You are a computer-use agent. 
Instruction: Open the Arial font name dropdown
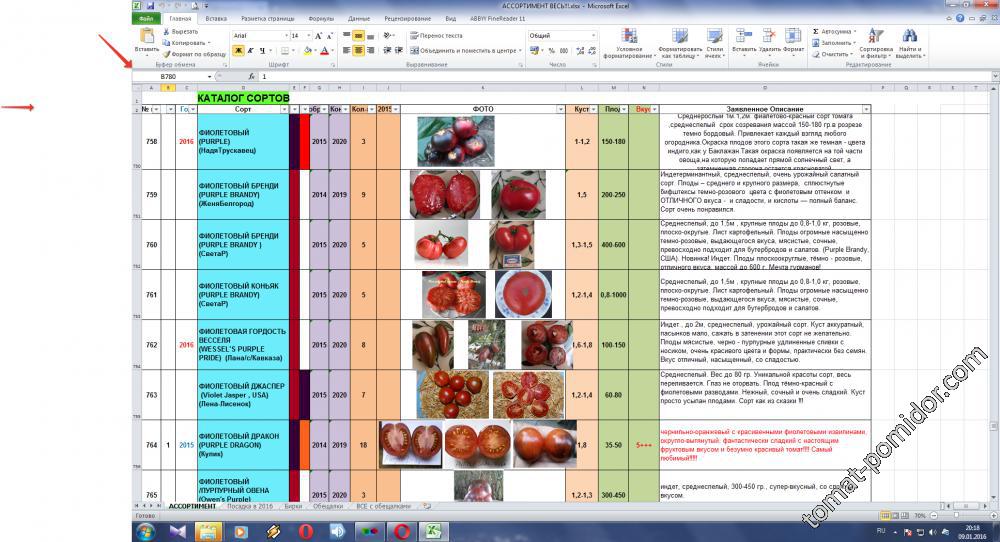(286, 36)
